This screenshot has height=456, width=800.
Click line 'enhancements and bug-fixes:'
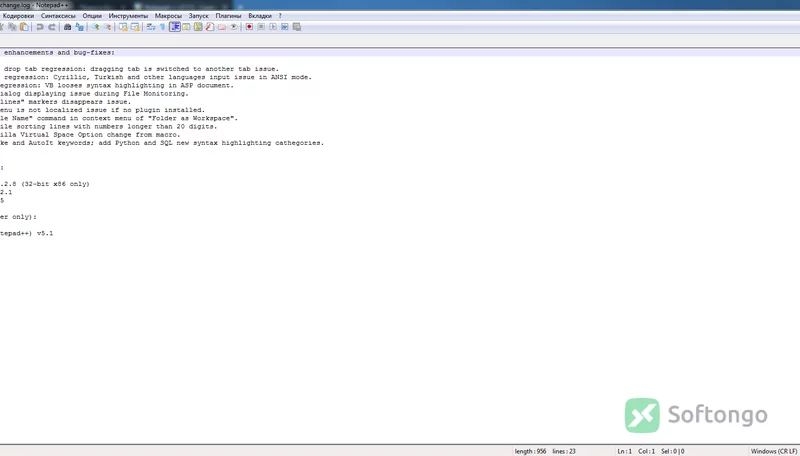pyautogui.click(x=59, y=53)
